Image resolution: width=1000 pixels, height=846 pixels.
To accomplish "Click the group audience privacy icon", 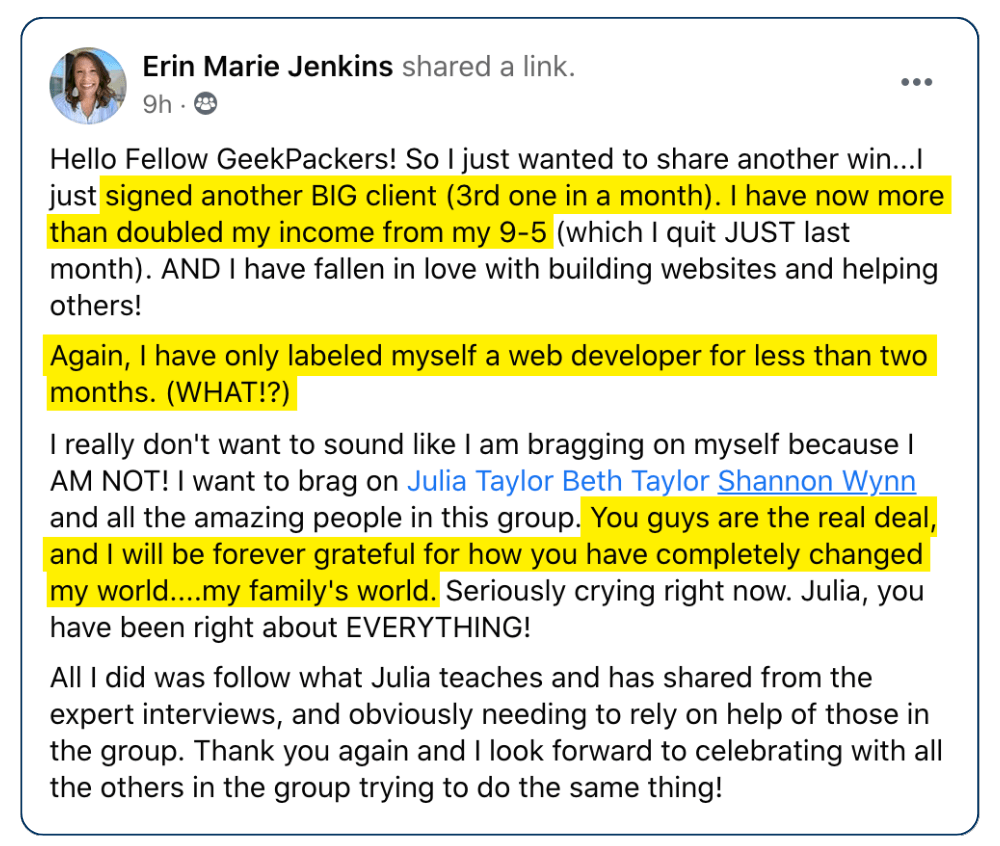I will tap(205, 103).
